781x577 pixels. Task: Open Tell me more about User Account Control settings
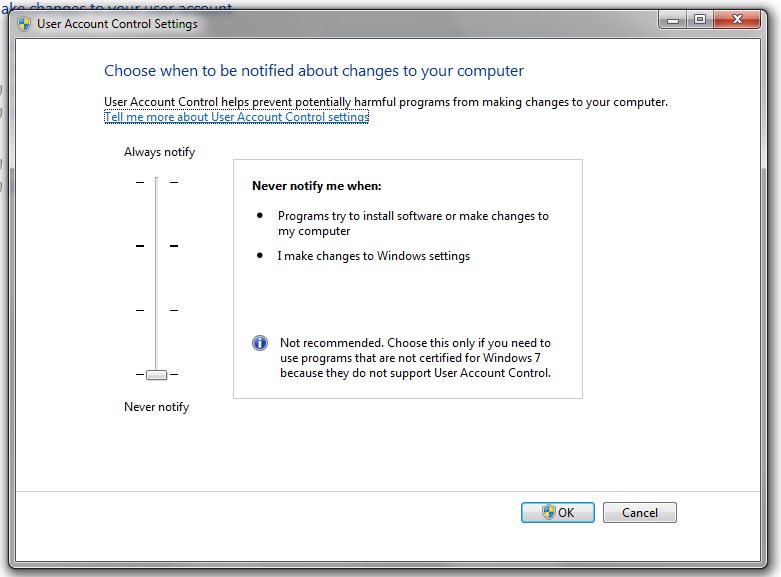pyautogui.click(x=236, y=117)
